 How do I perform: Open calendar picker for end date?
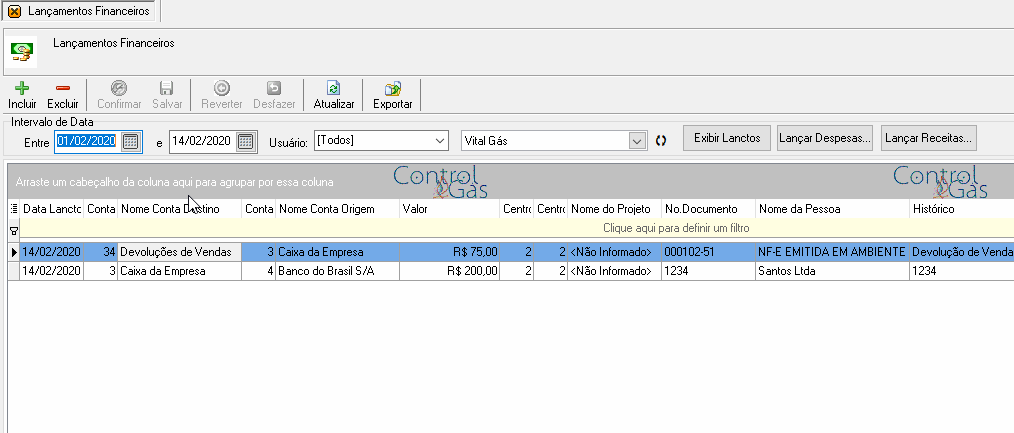pos(246,140)
